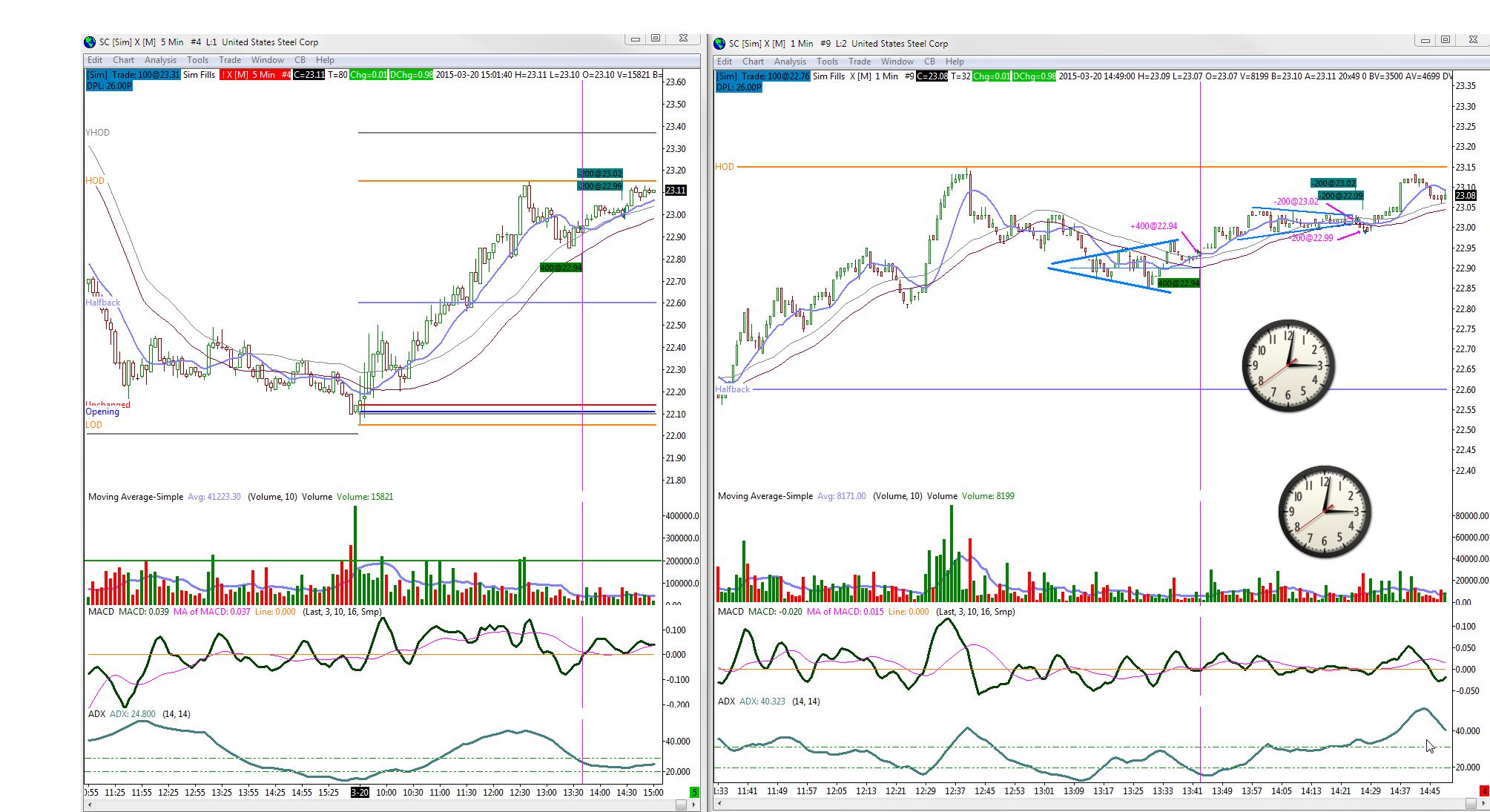Click the '400@22.94' fill marker in the 5 Min chart
Screen dimensions: 1490x812
tap(561, 268)
